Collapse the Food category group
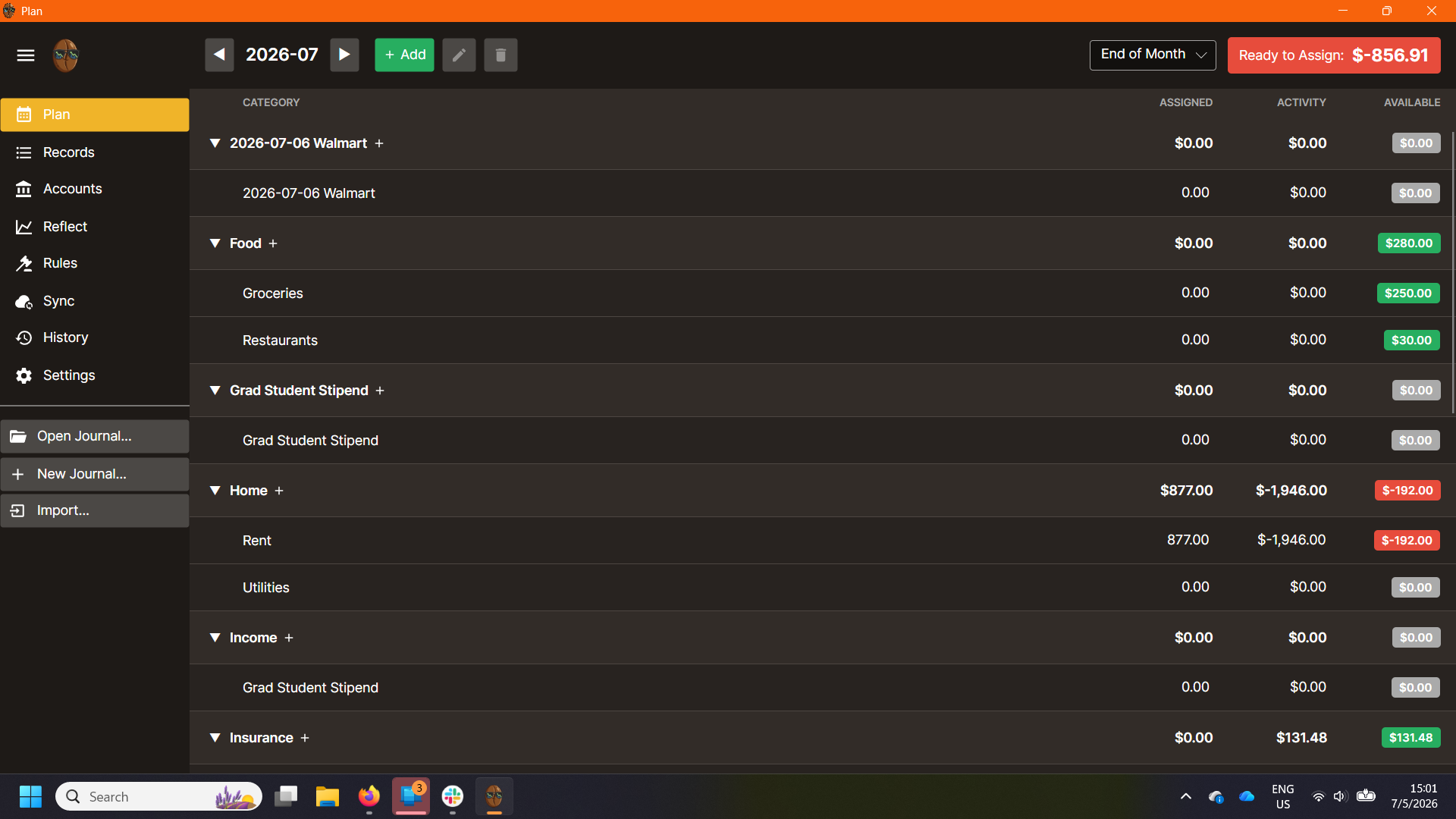 coord(215,243)
